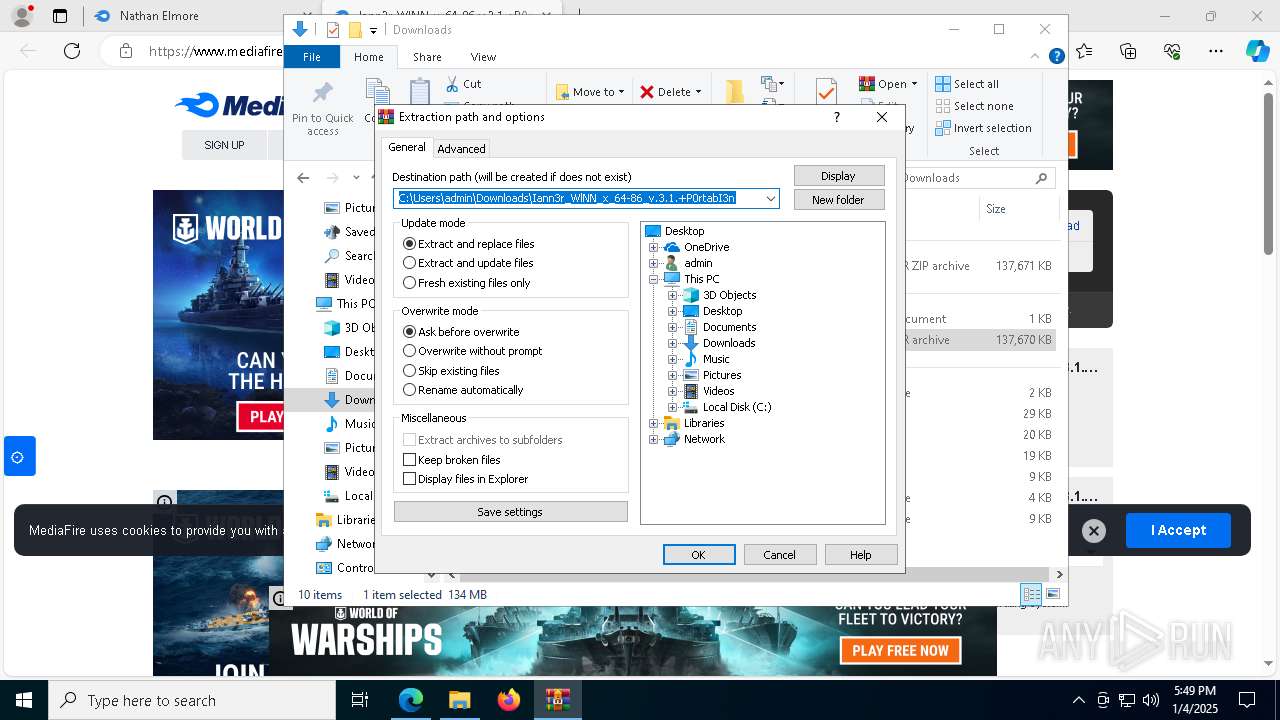Click Invert selection in Explorer ribbon
This screenshot has height=720, width=1280.
pos(983,128)
